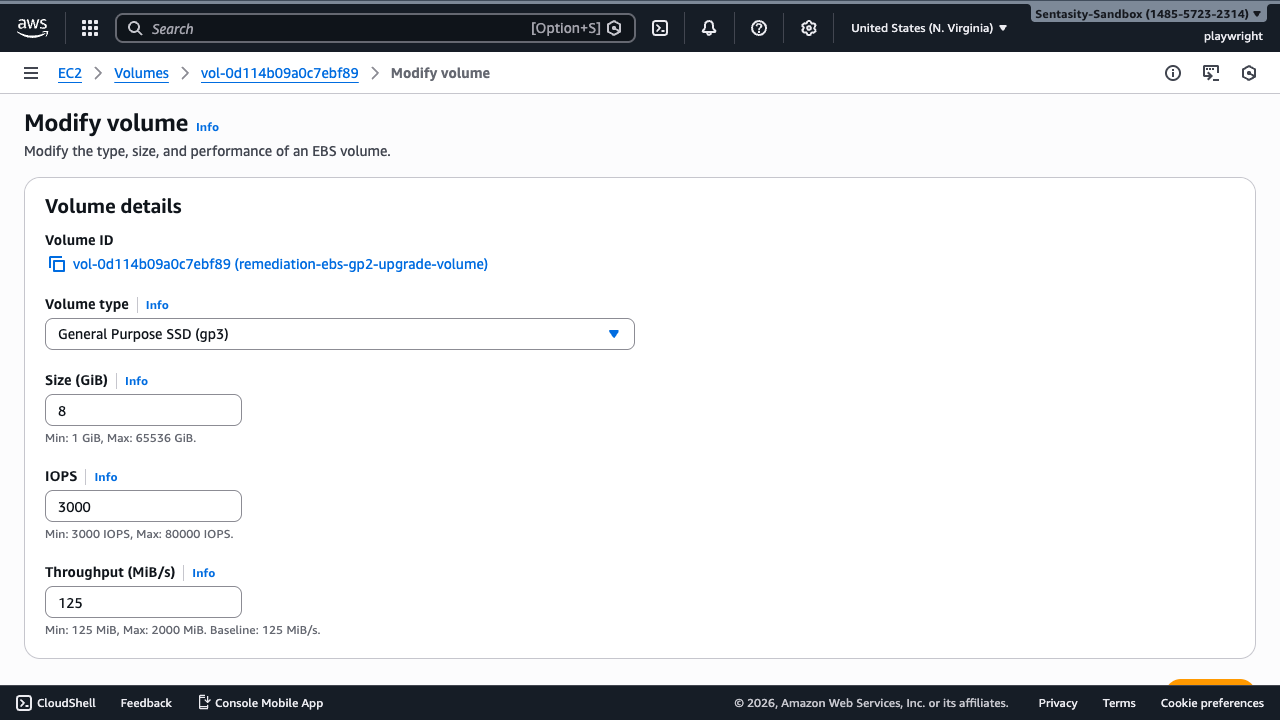The height and width of the screenshot is (720, 1280).
Task: Copy the volume ID with copy icon
Action: point(57,264)
